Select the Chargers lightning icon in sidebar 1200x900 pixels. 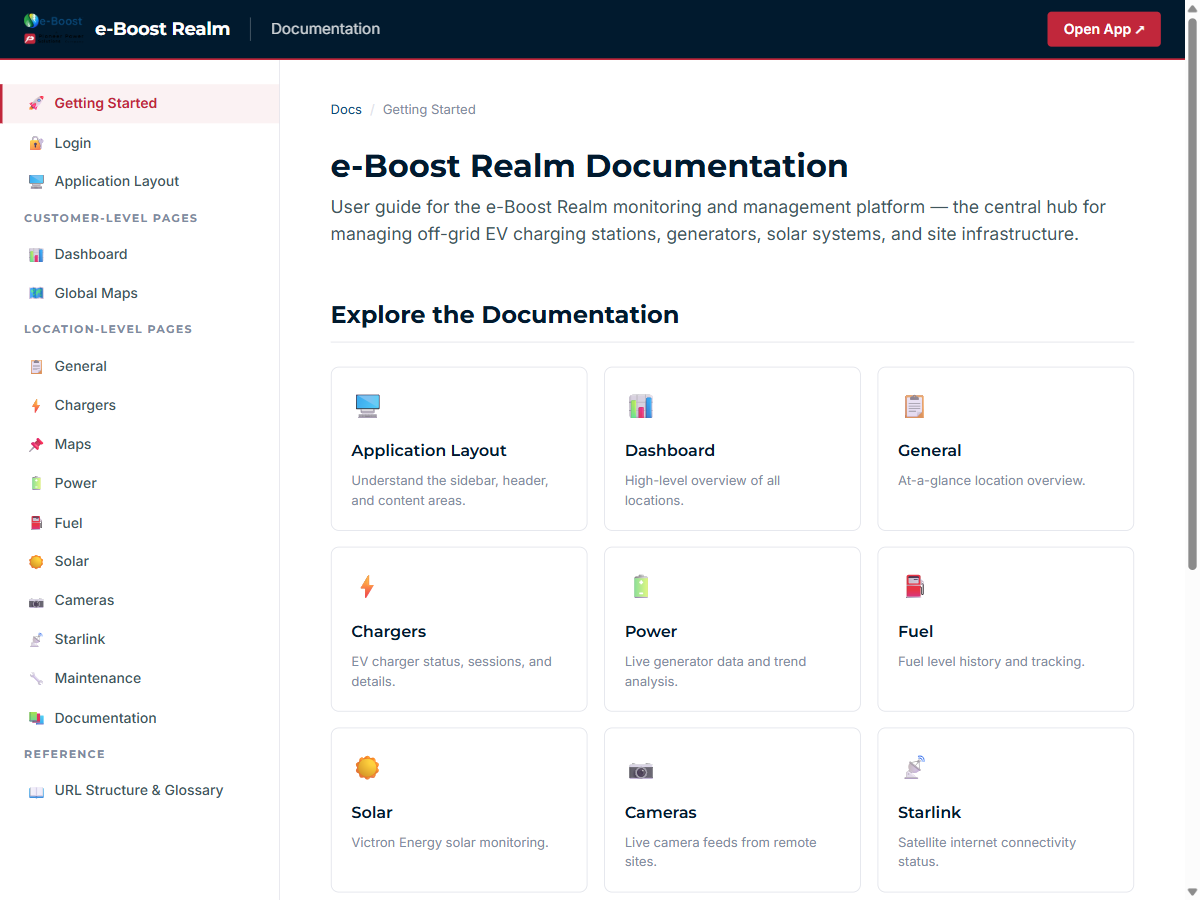click(35, 405)
